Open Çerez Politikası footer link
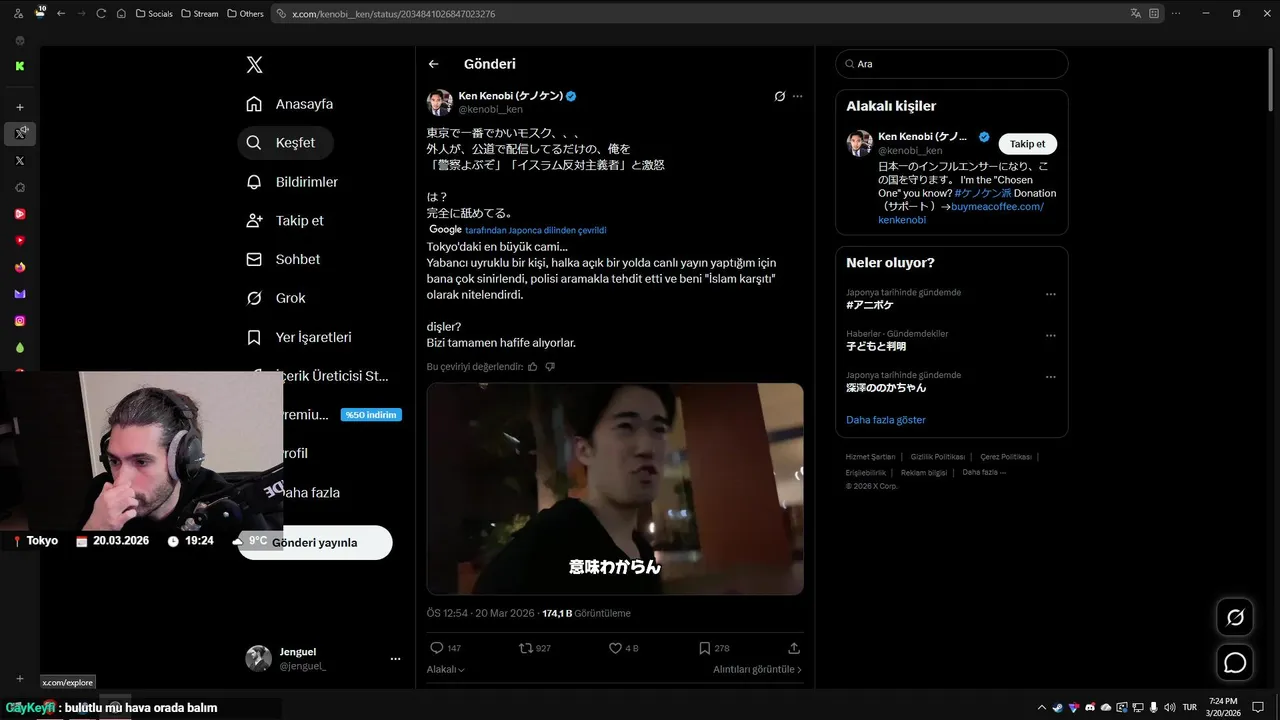Viewport: 1280px width, 720px height. pyautogui.click(x=1005, y=457)
